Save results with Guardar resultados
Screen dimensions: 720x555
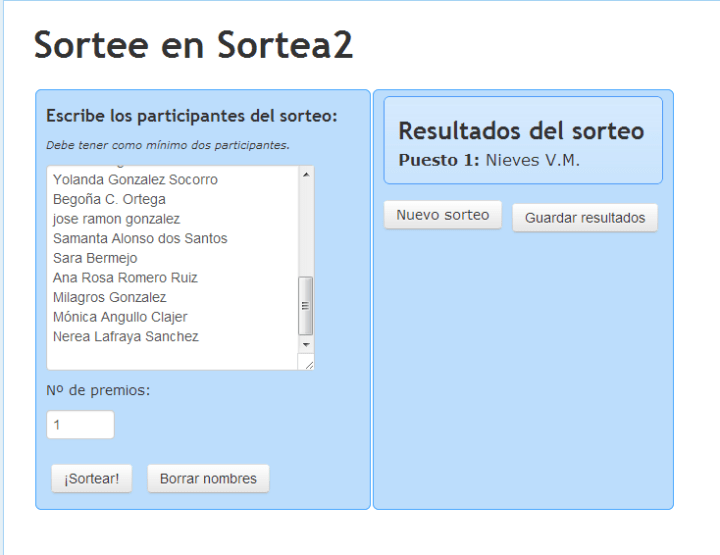coord(585,218)
